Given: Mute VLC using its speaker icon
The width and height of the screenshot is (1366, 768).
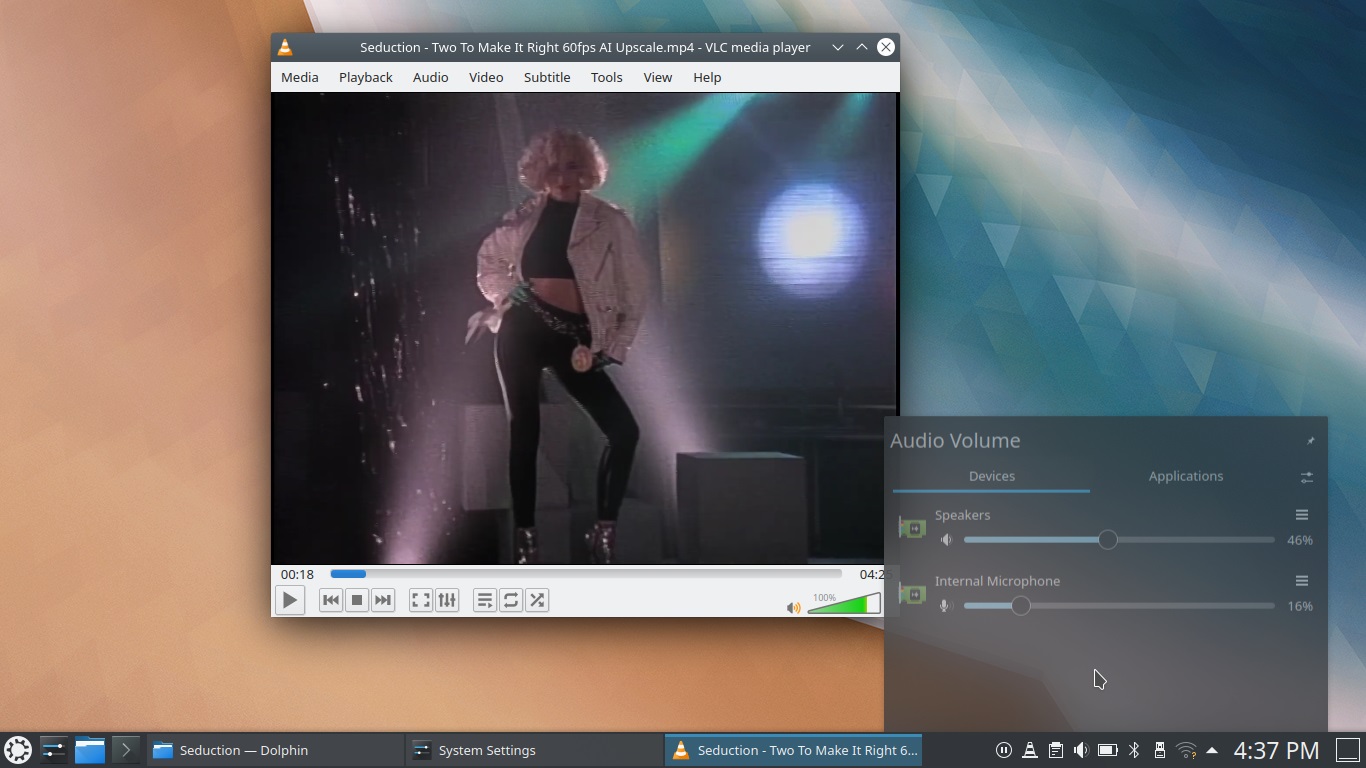Looking at the screenshot, I should pos(793,607).
